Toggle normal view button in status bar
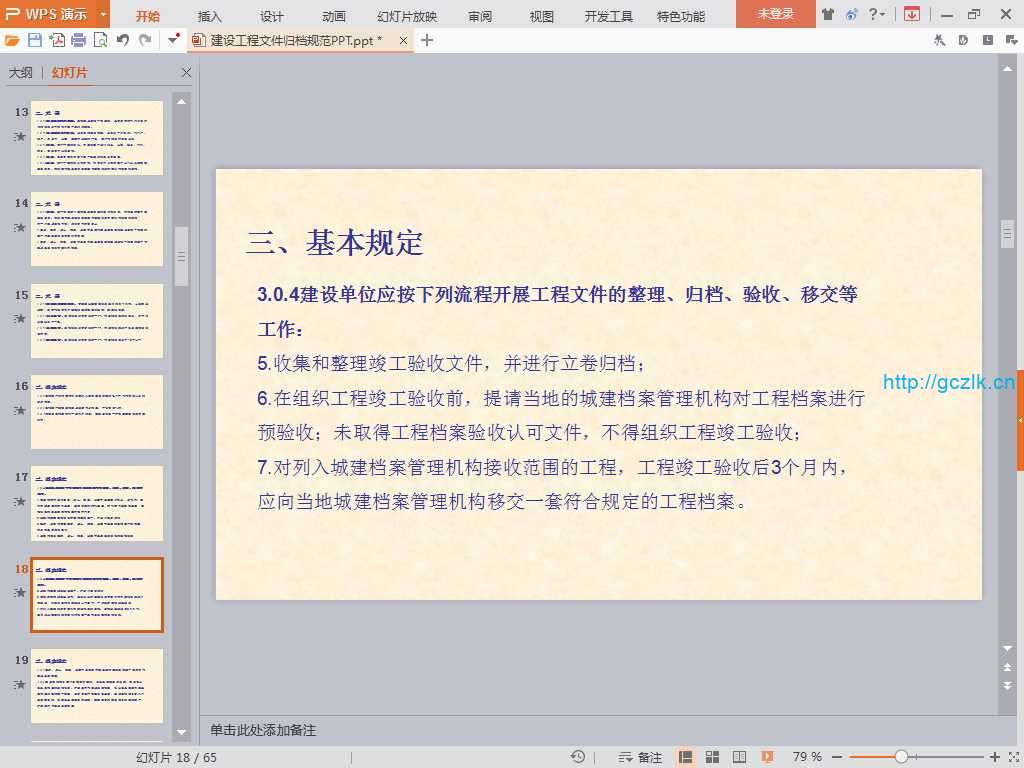This screenshot has height=768, width=1024. pyautogui.click(x=686, y=757)
